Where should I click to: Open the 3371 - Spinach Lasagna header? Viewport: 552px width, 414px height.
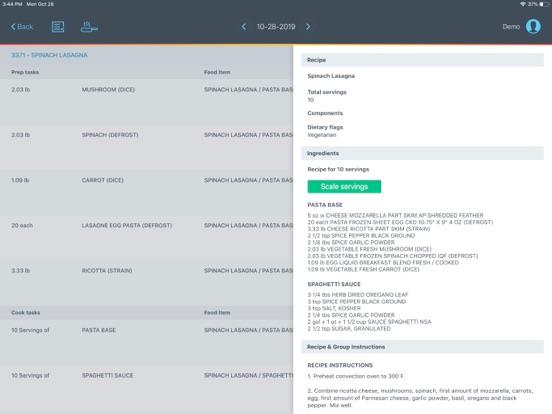[49, 55]
